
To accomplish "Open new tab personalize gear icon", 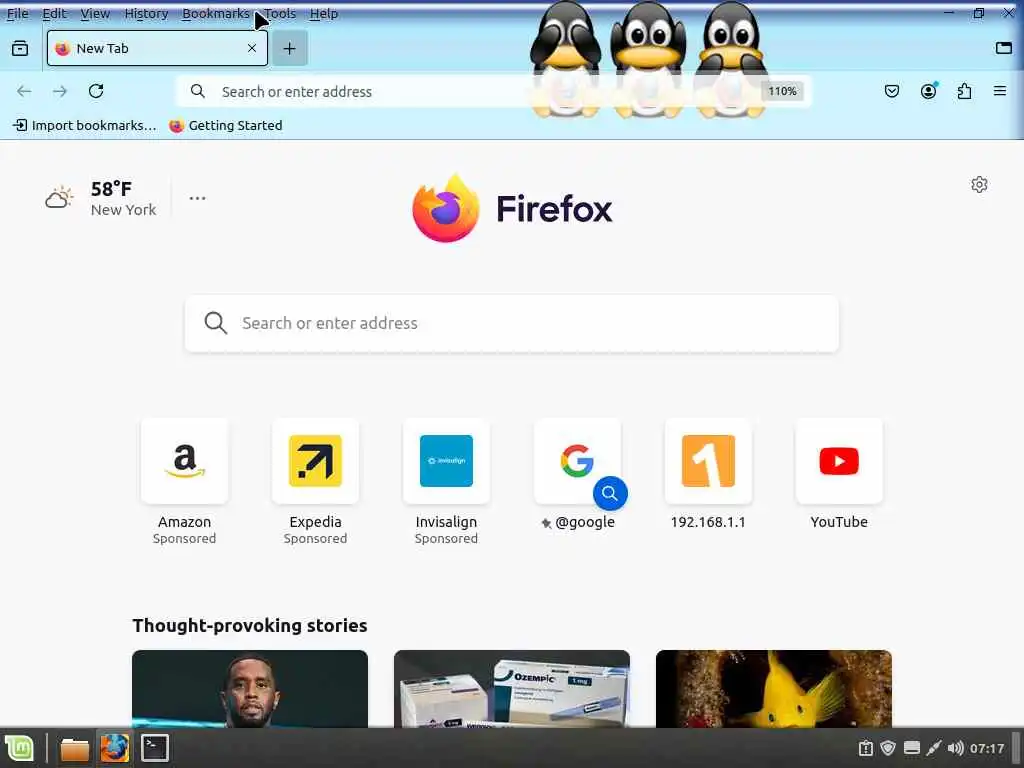I will tap(979, 185).
